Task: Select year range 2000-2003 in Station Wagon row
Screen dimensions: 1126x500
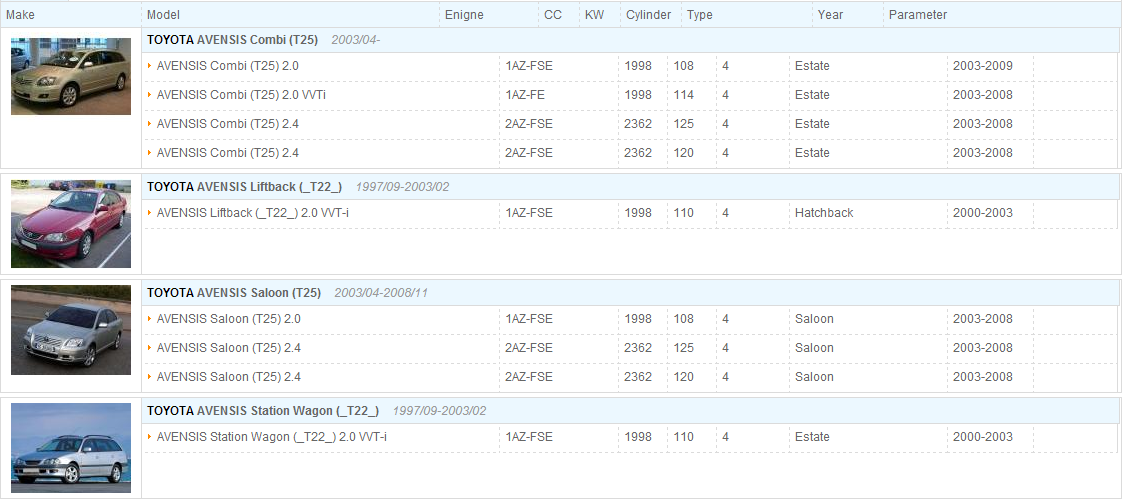Action: click(982, 437)
